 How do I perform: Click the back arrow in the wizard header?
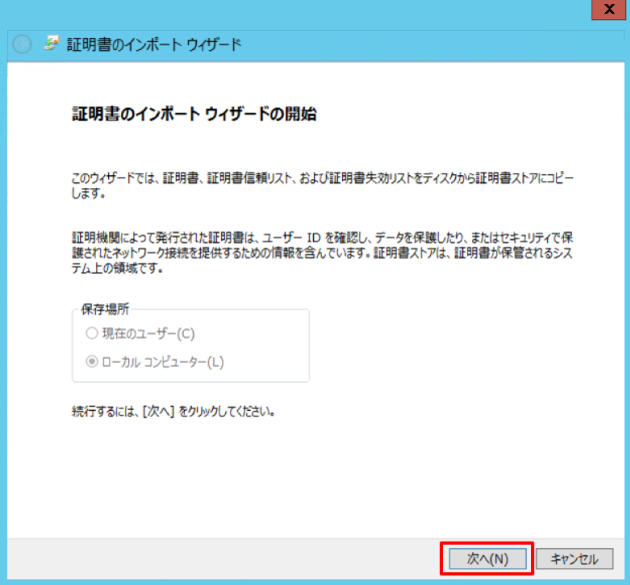22,44
